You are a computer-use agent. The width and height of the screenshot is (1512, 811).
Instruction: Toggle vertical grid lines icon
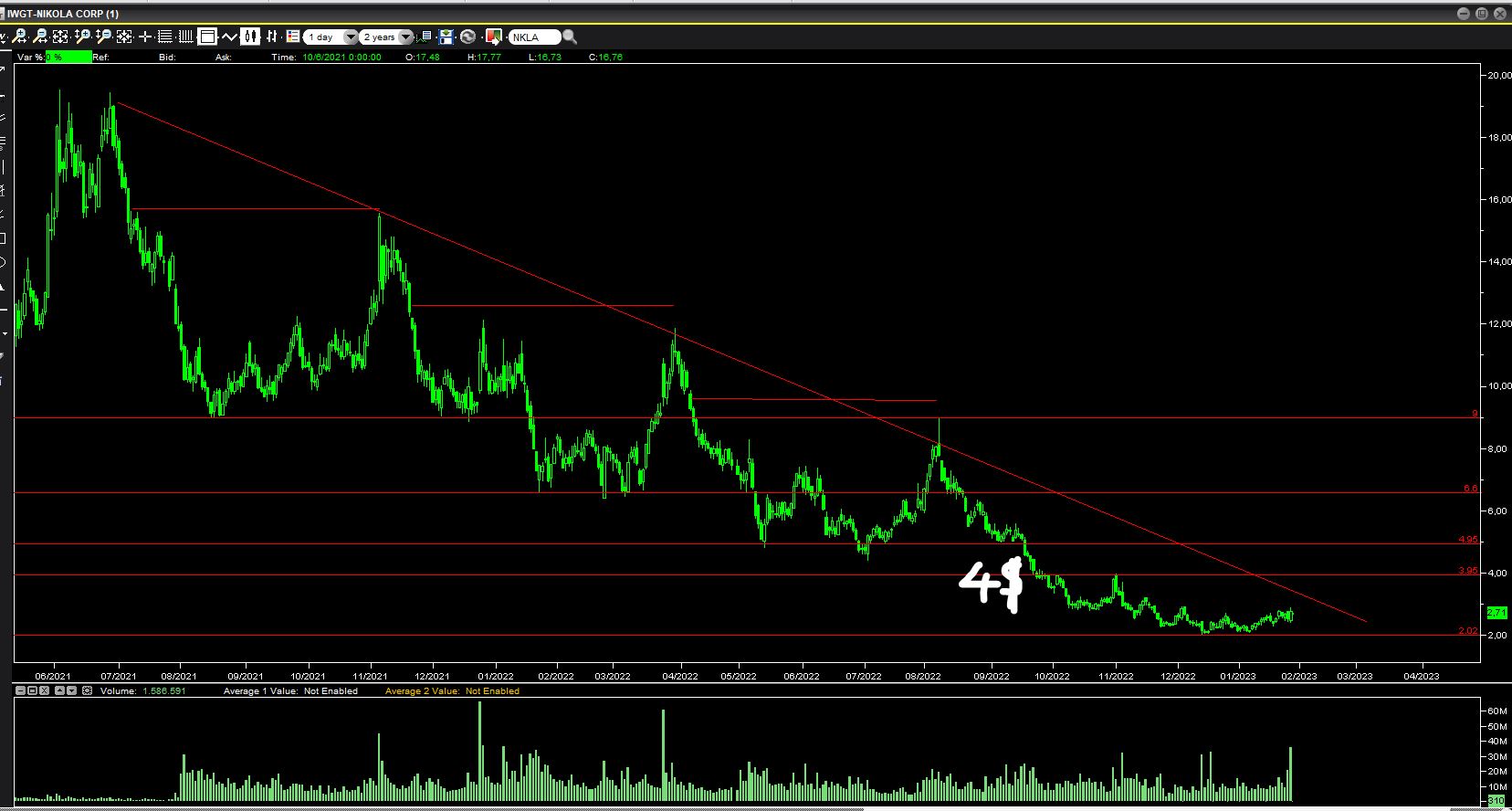pos(185,37)
